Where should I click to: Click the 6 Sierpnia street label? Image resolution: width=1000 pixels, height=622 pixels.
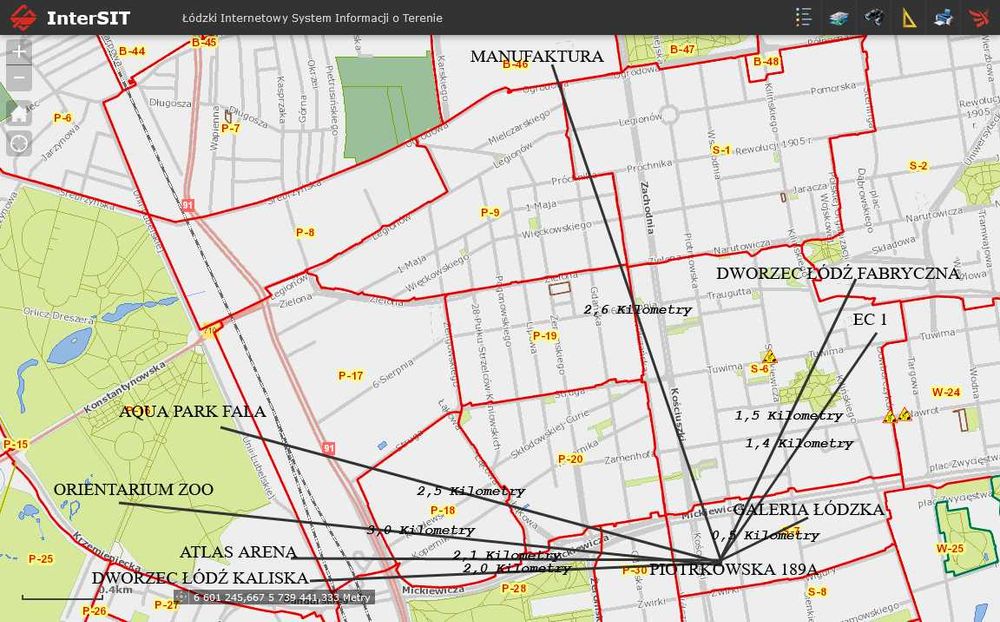393,374
